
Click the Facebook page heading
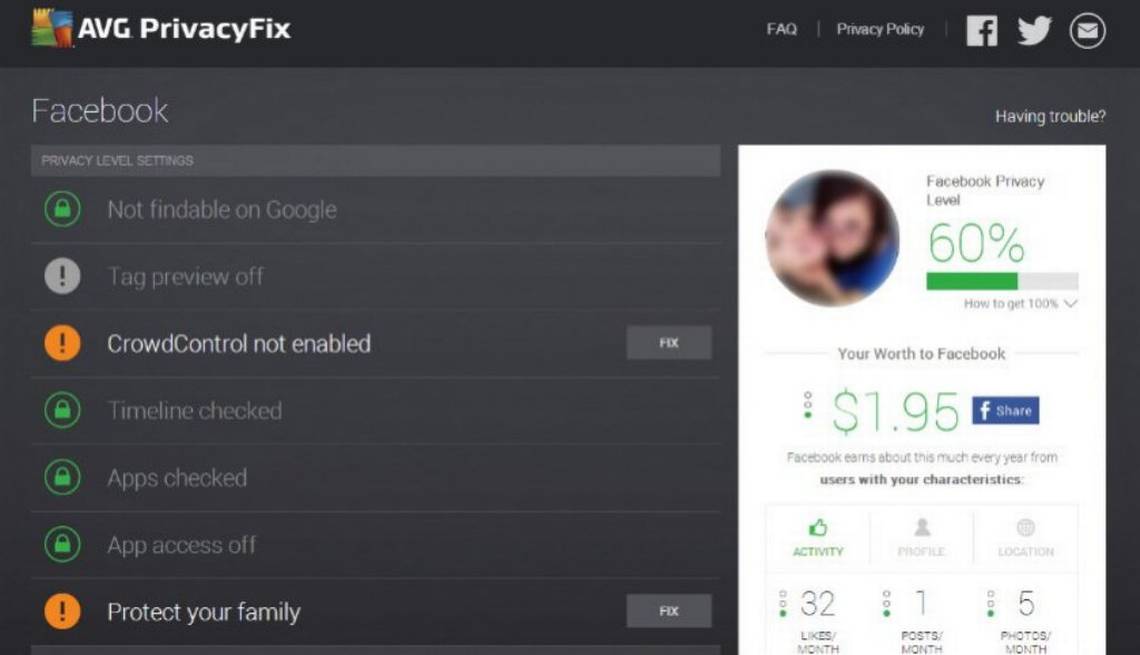click(x=100, y=111)
